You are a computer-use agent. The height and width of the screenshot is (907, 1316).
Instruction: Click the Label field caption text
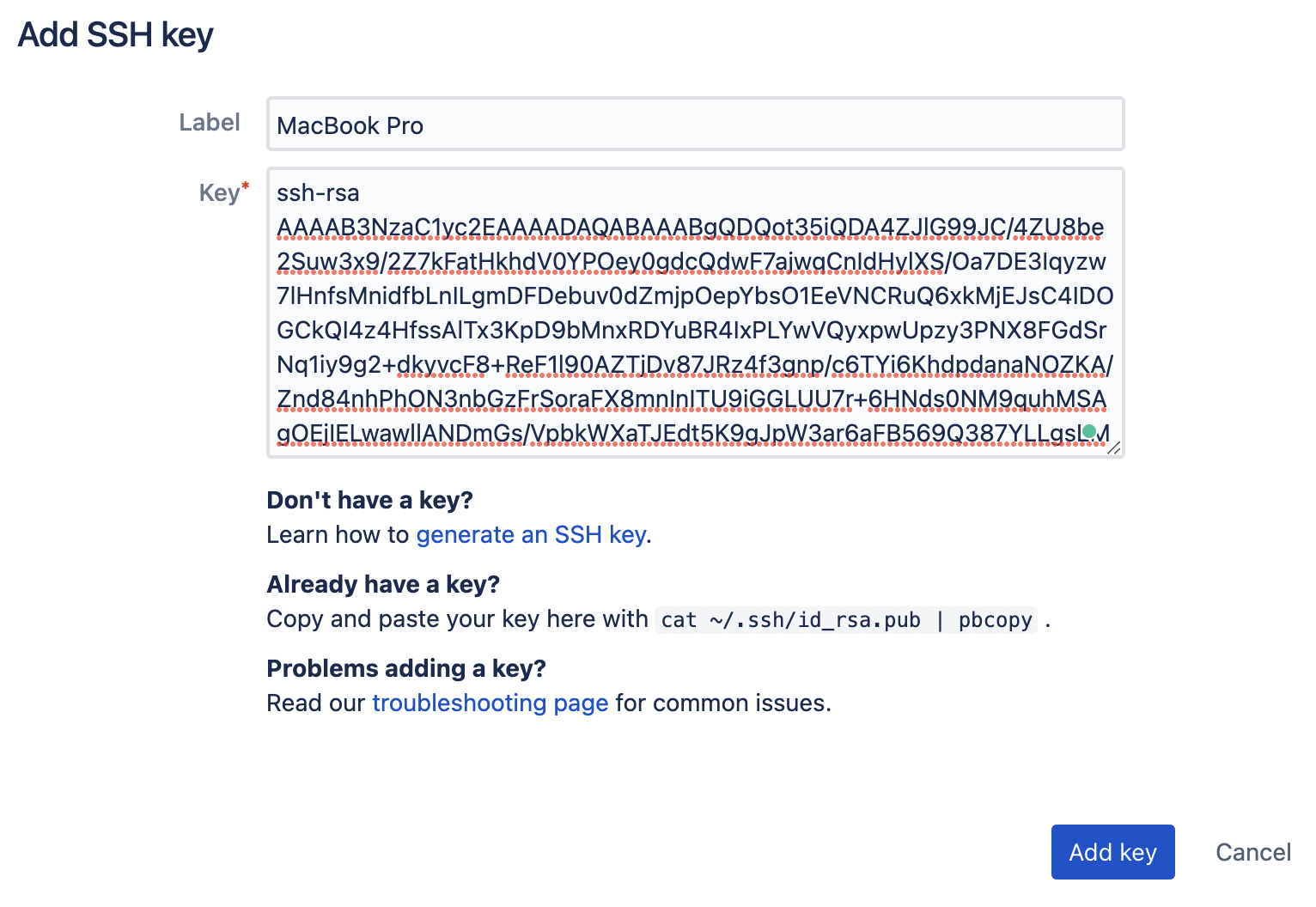tap(210, 123)
